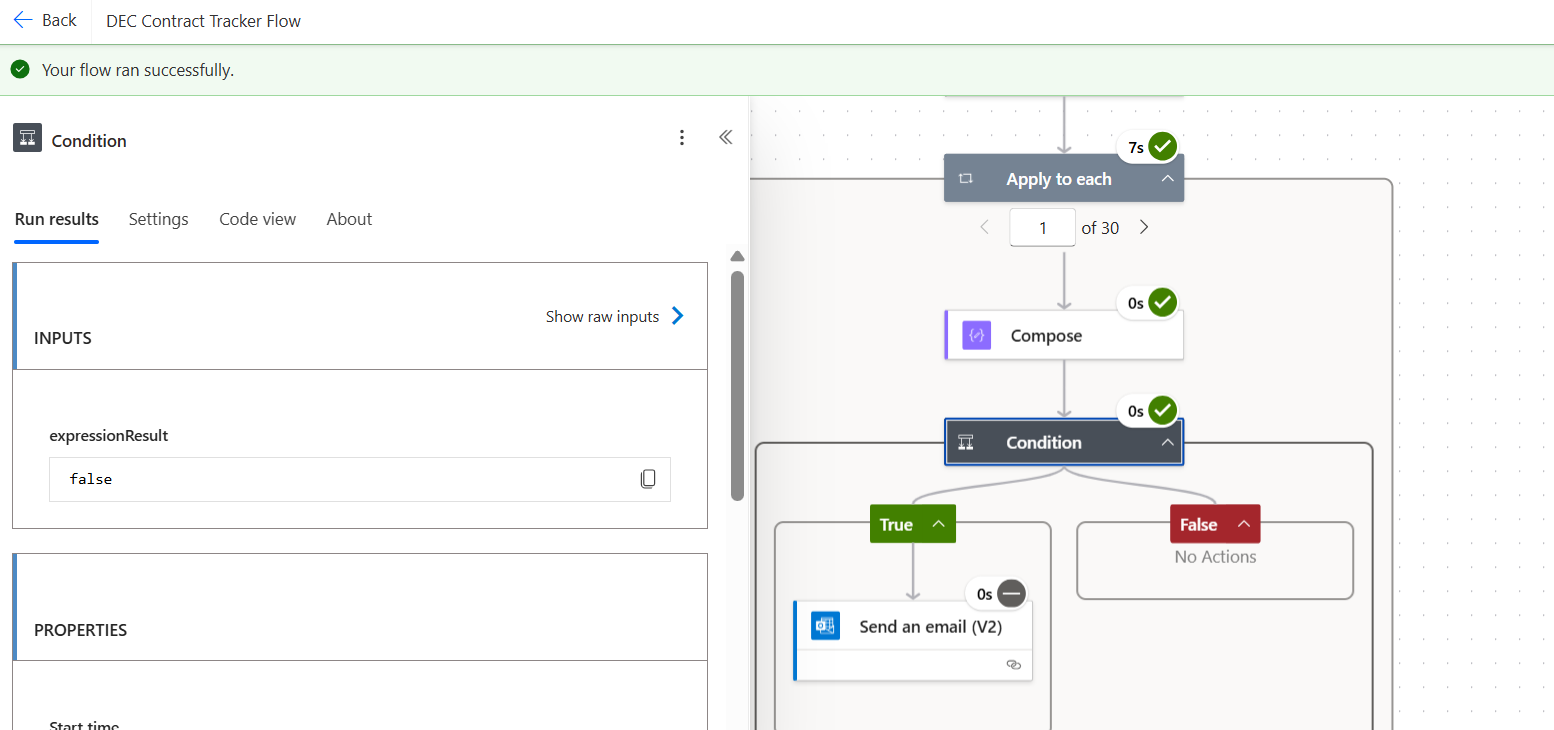Click the 'No Actions' text in False branch
Viewport: 1554px width, 730px height.
[x=1215, y=557]
